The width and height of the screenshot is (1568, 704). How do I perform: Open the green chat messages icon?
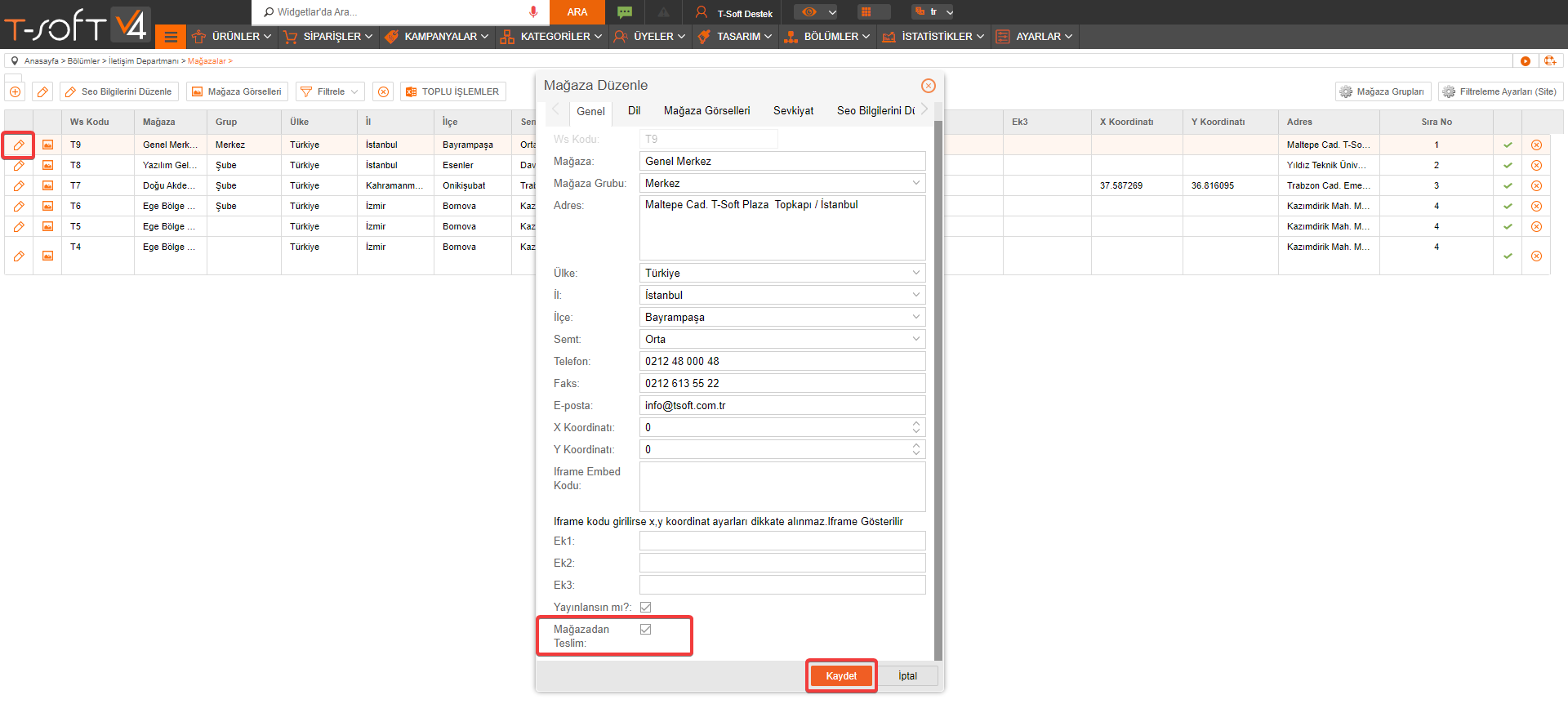(x=625, y=11)
